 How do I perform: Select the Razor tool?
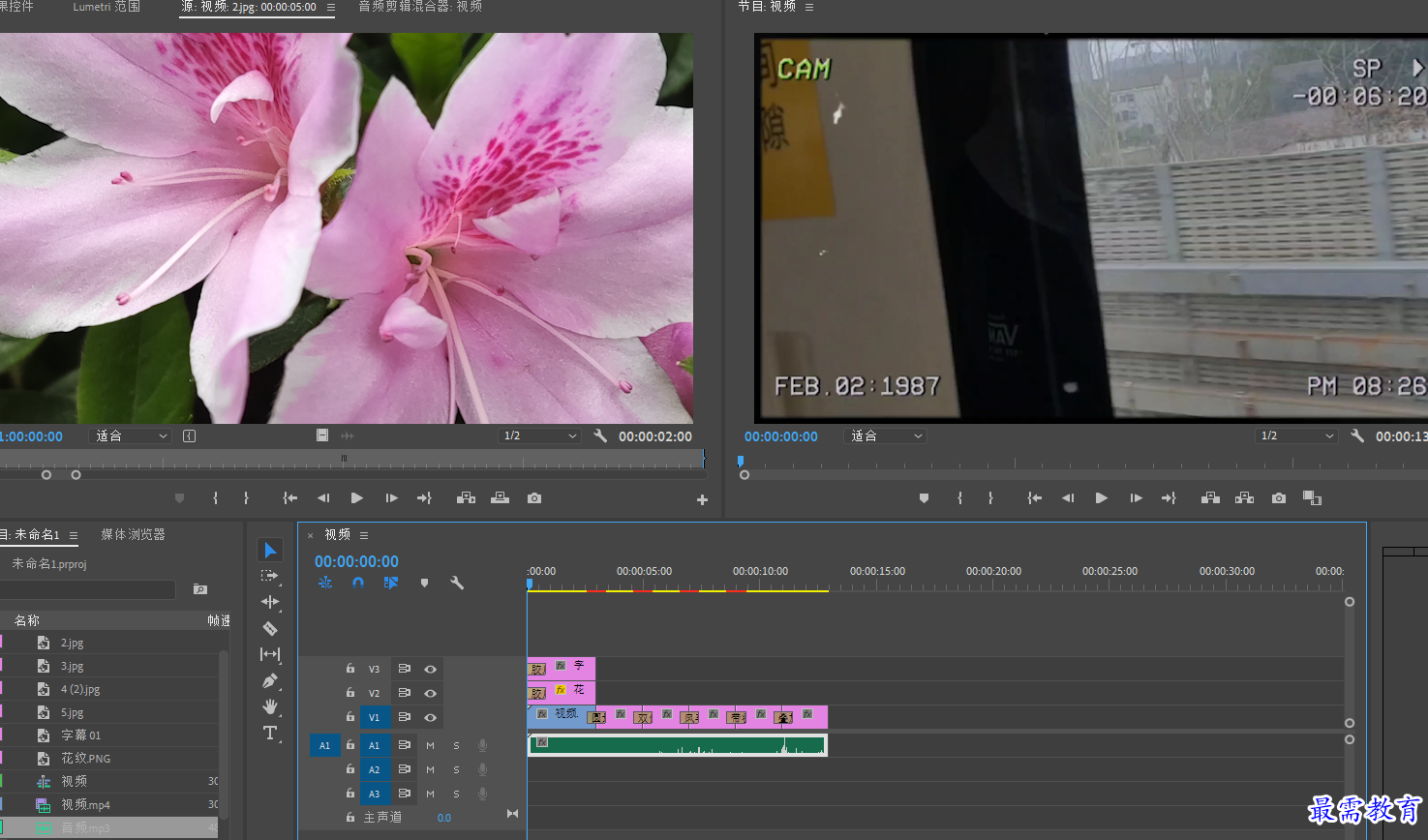(270, 628)
